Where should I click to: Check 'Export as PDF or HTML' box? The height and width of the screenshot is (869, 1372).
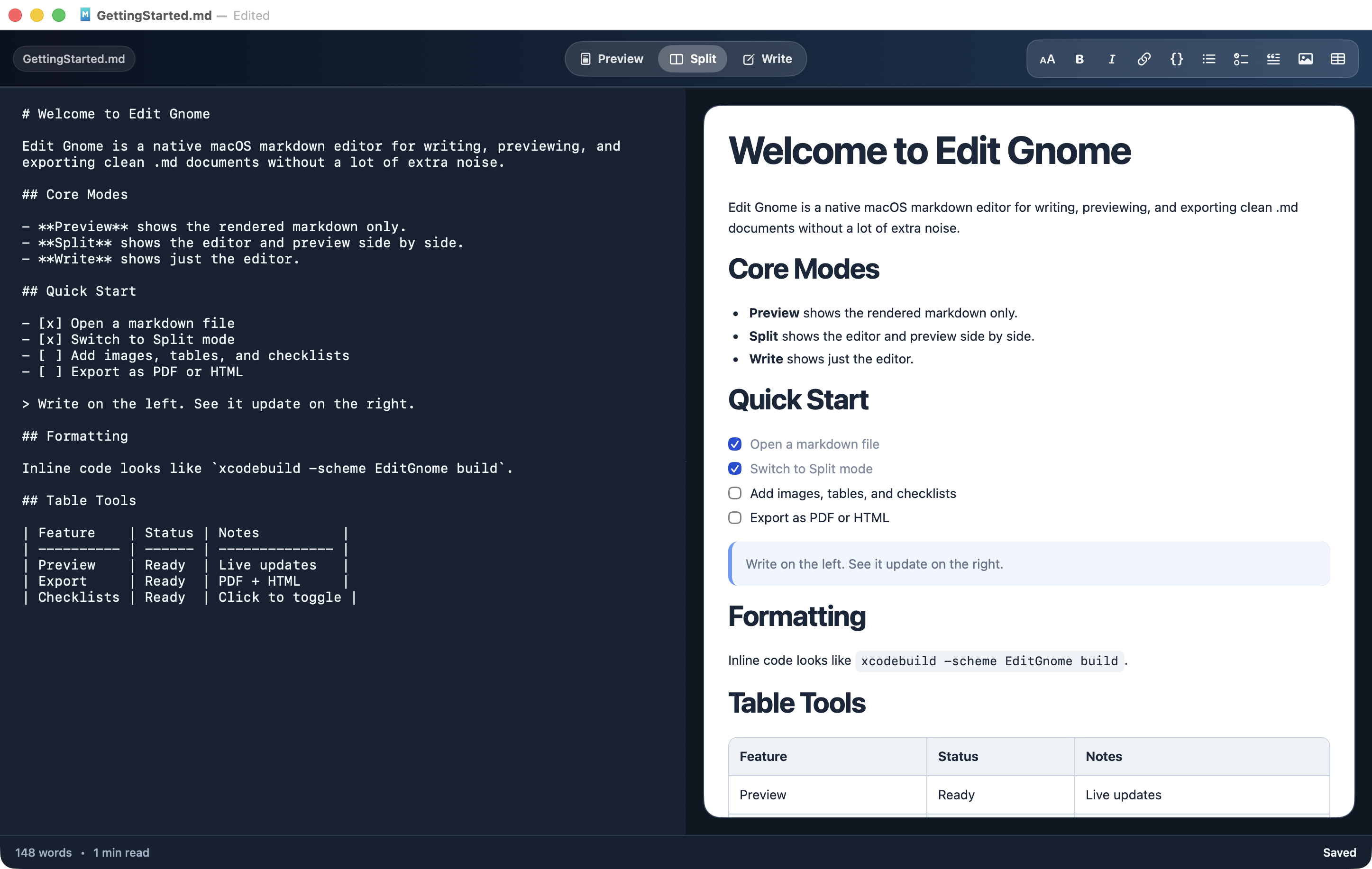coord(734,517)
